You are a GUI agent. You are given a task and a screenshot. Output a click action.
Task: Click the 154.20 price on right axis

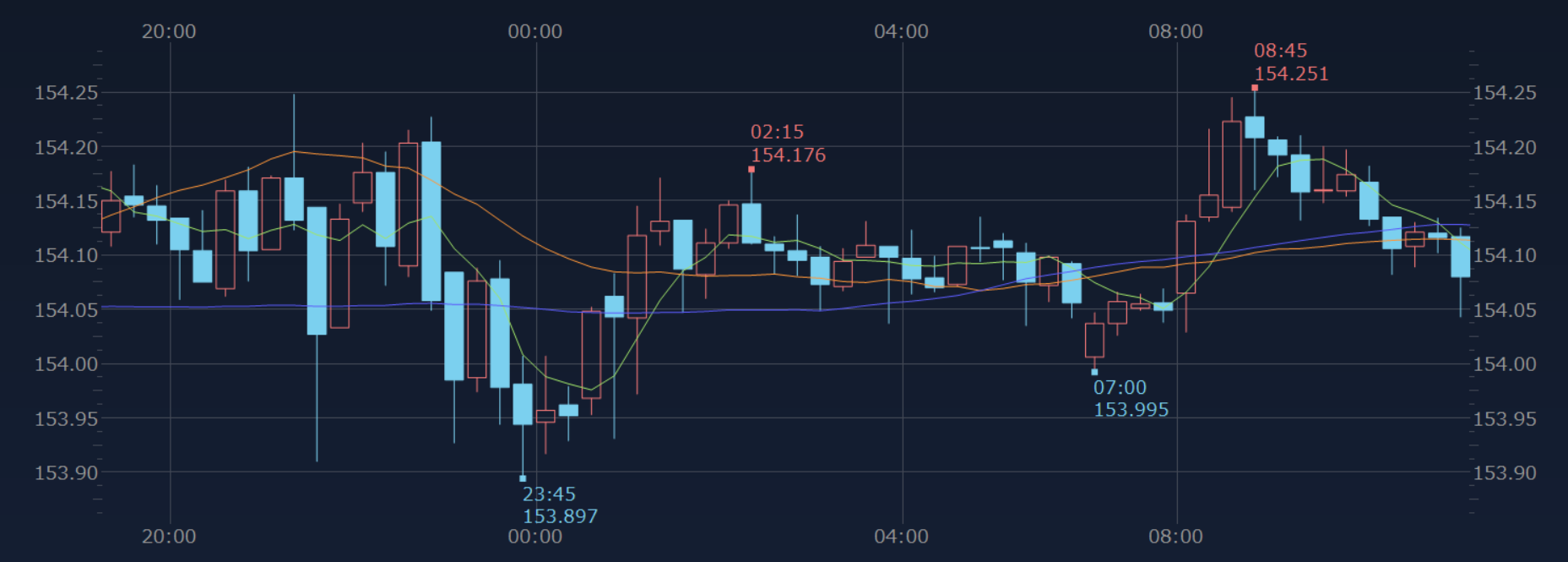coord(1505,148)
